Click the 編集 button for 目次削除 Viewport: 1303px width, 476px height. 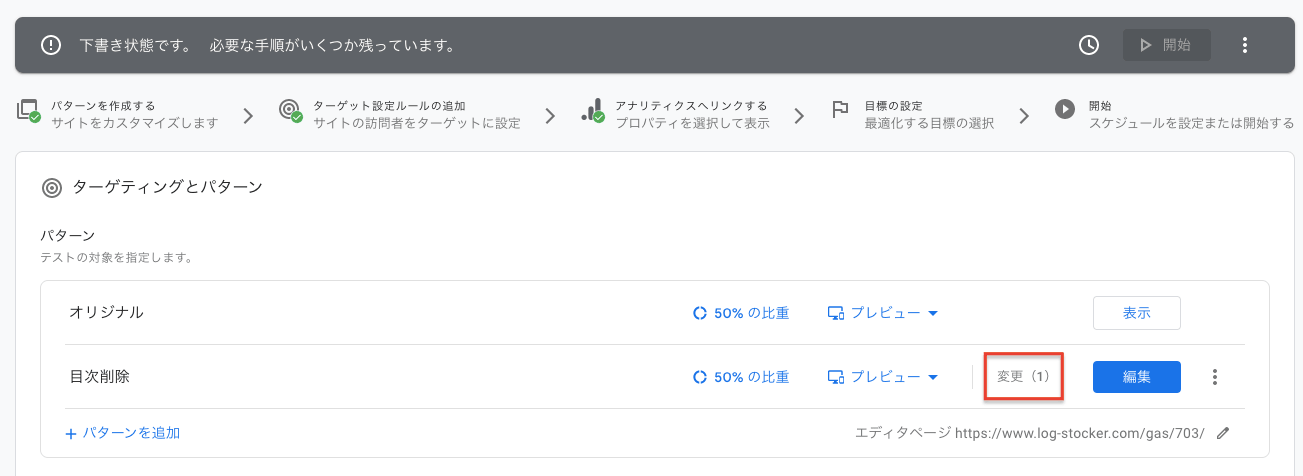pyautogui.click(x=1137, y=377)
